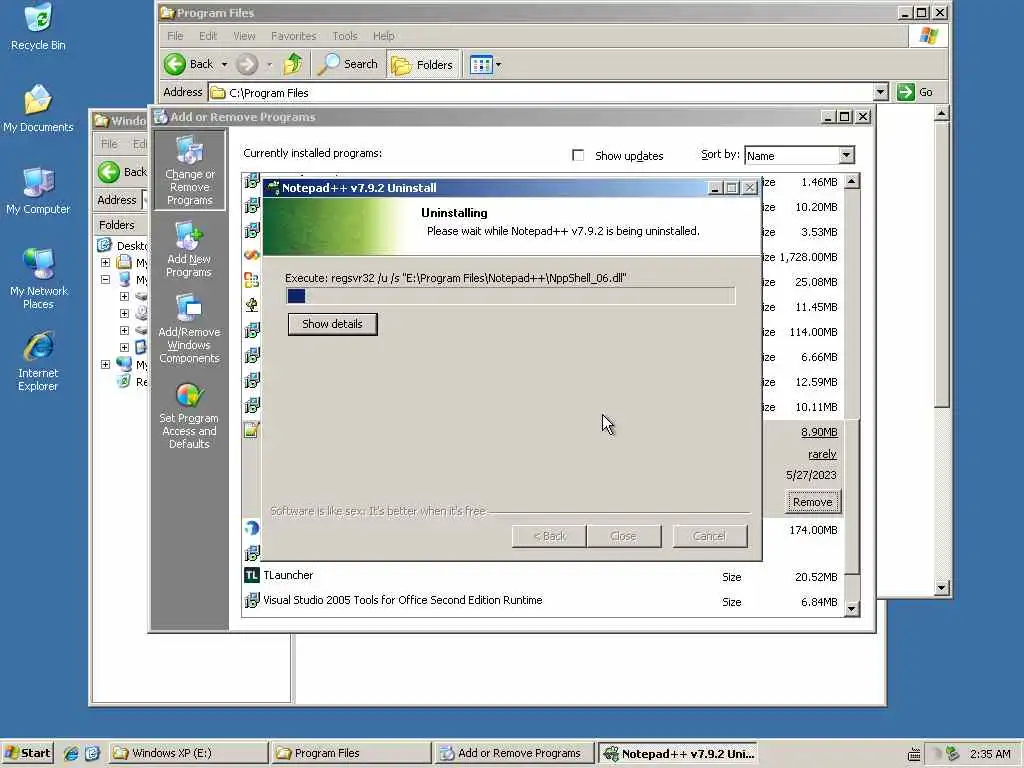
Task: Click the Cancel button in uninstaller
Action: [709, 536]
